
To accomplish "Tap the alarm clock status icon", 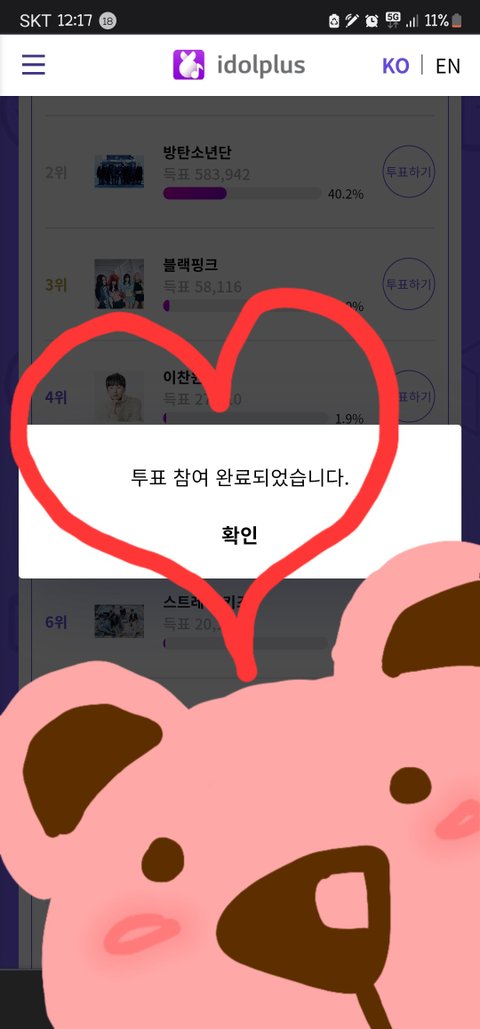I will [x=372, y=20].
